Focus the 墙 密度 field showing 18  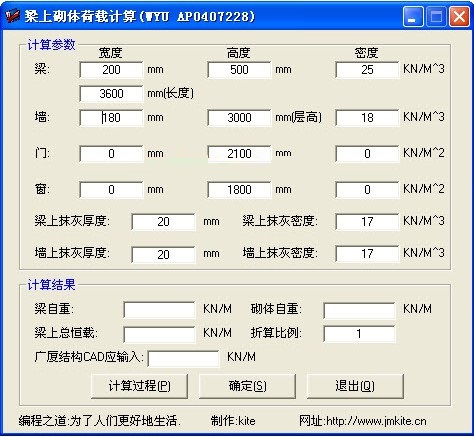[367, 118]
